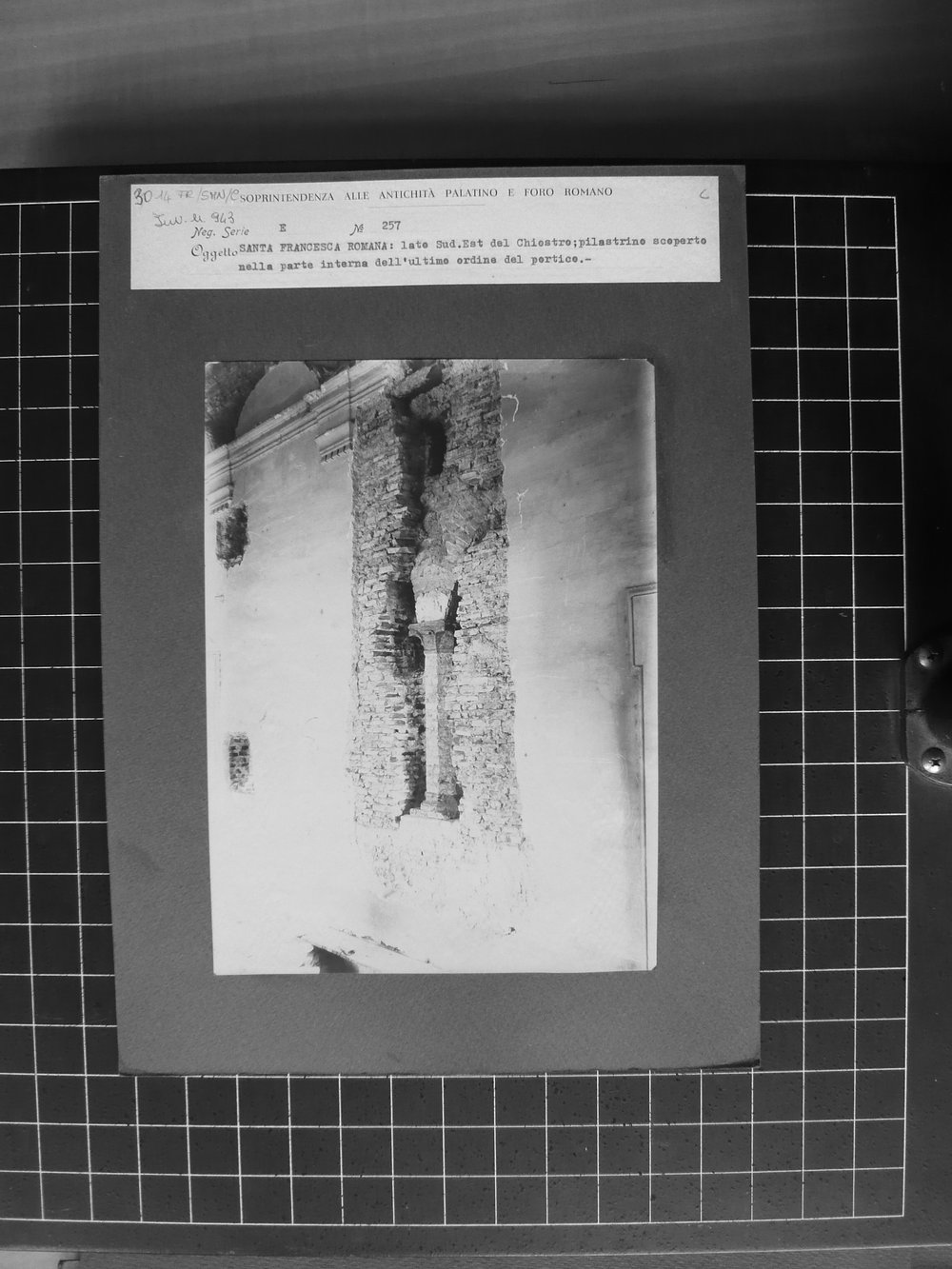This screenshot has width=952, height=1269.
Task: Select the column capital in the brick niche
Action: [435, 628]
